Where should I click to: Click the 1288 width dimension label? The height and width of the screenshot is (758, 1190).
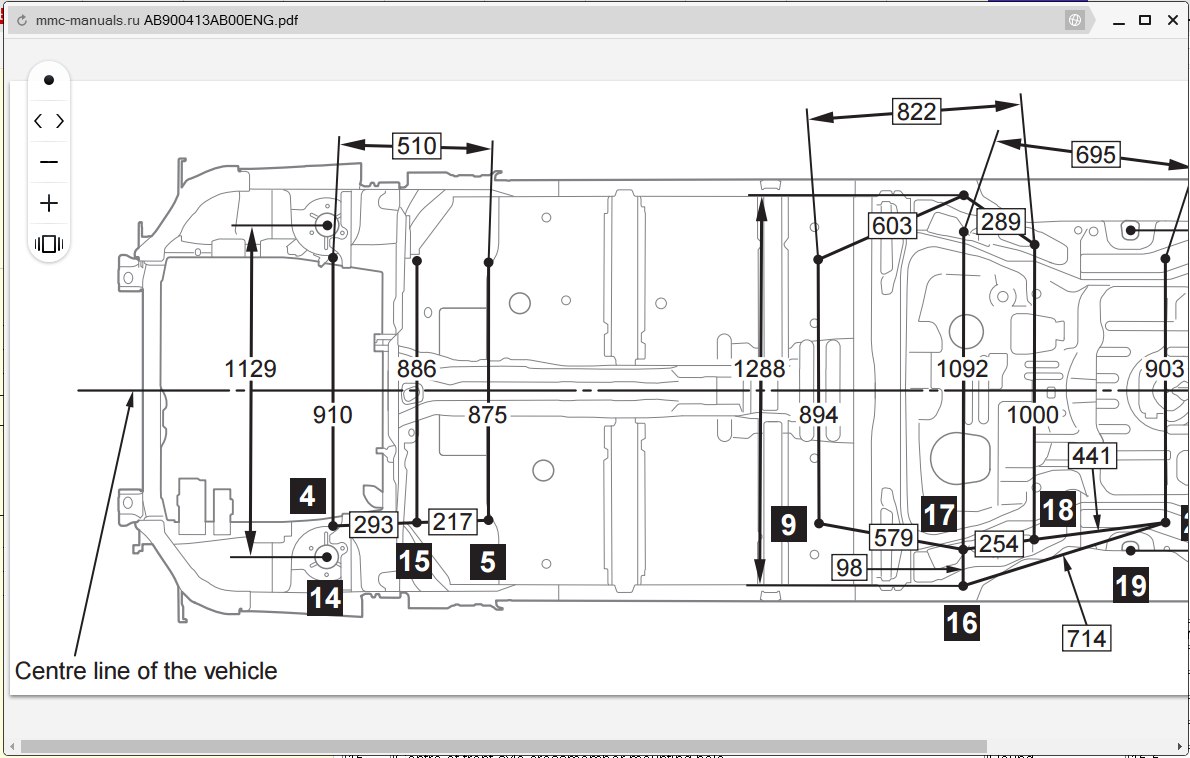[x=759, y=369]
